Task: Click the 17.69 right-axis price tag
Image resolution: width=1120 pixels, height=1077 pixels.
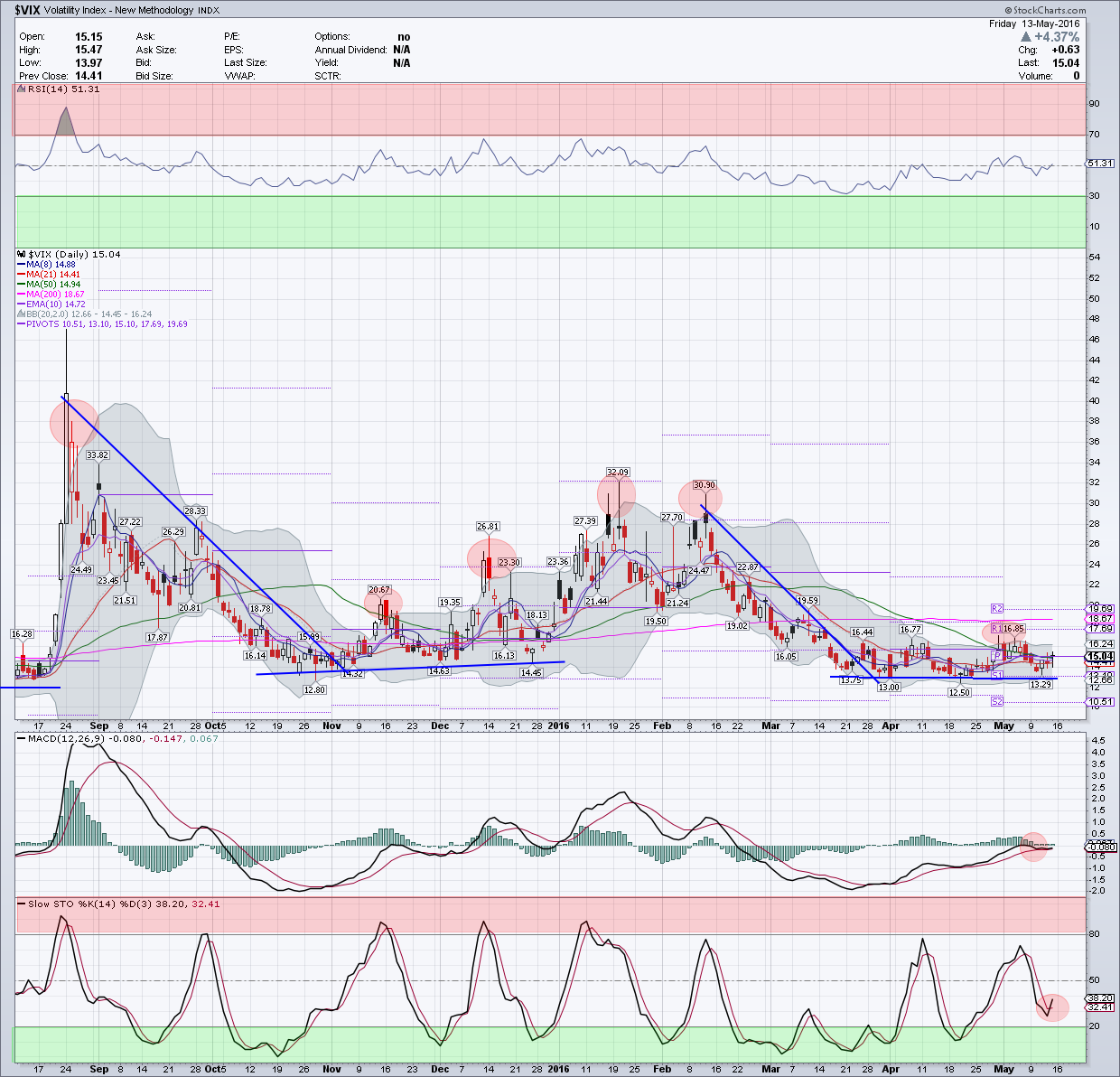Action: click(x=1100, y=628)
